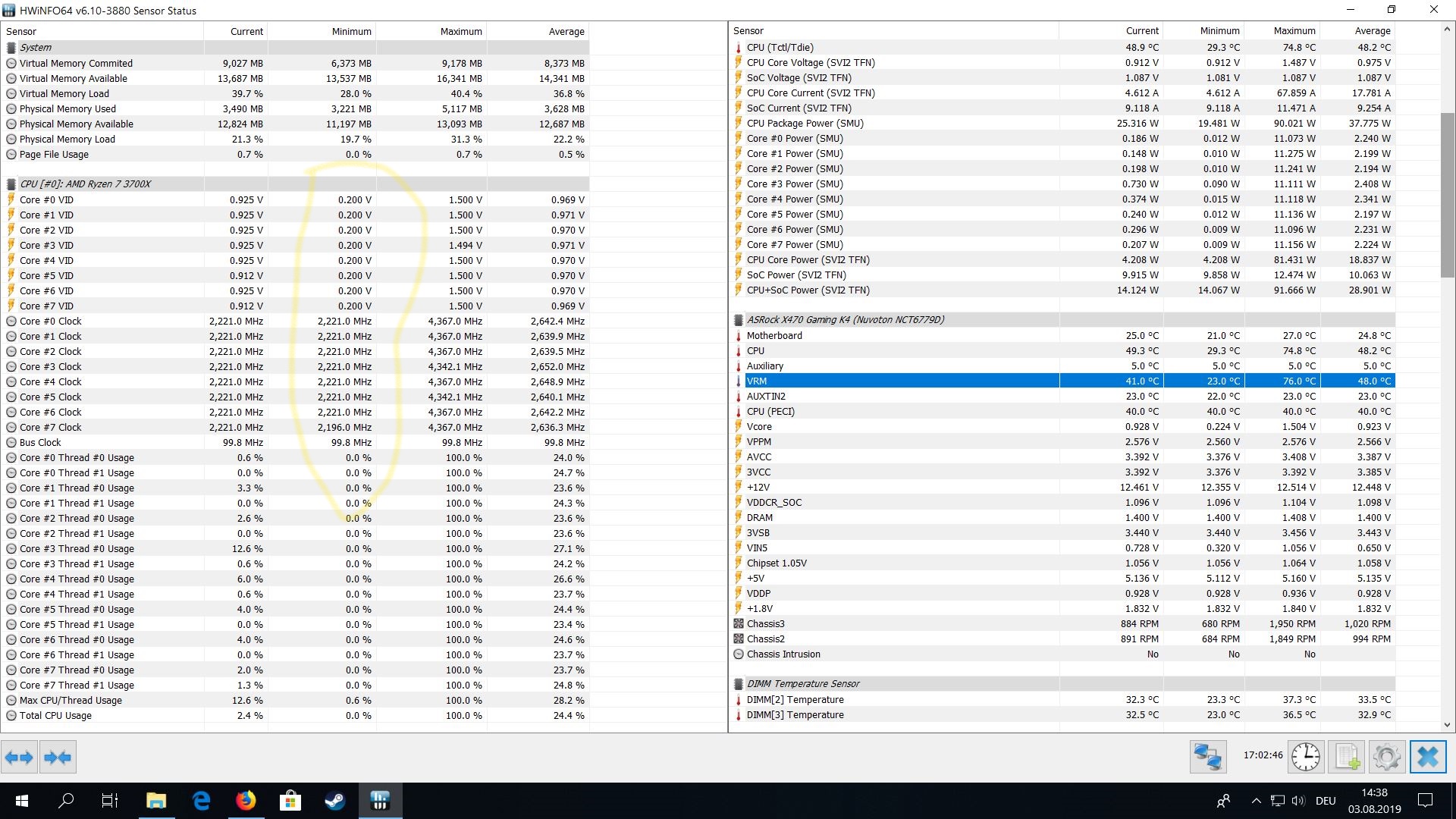This screenshot has height=819, width=1456.
Task: Select the CPU Package Power (SMU) row
Action: [x=805, y=123]
